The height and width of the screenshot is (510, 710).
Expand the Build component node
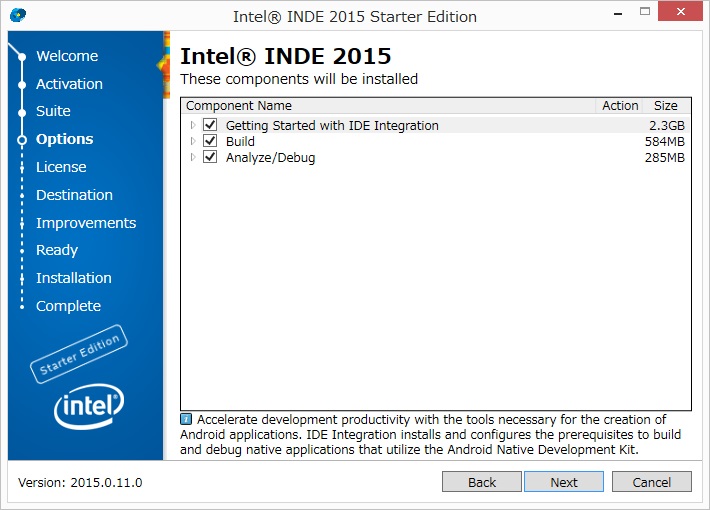coord(193,141)
